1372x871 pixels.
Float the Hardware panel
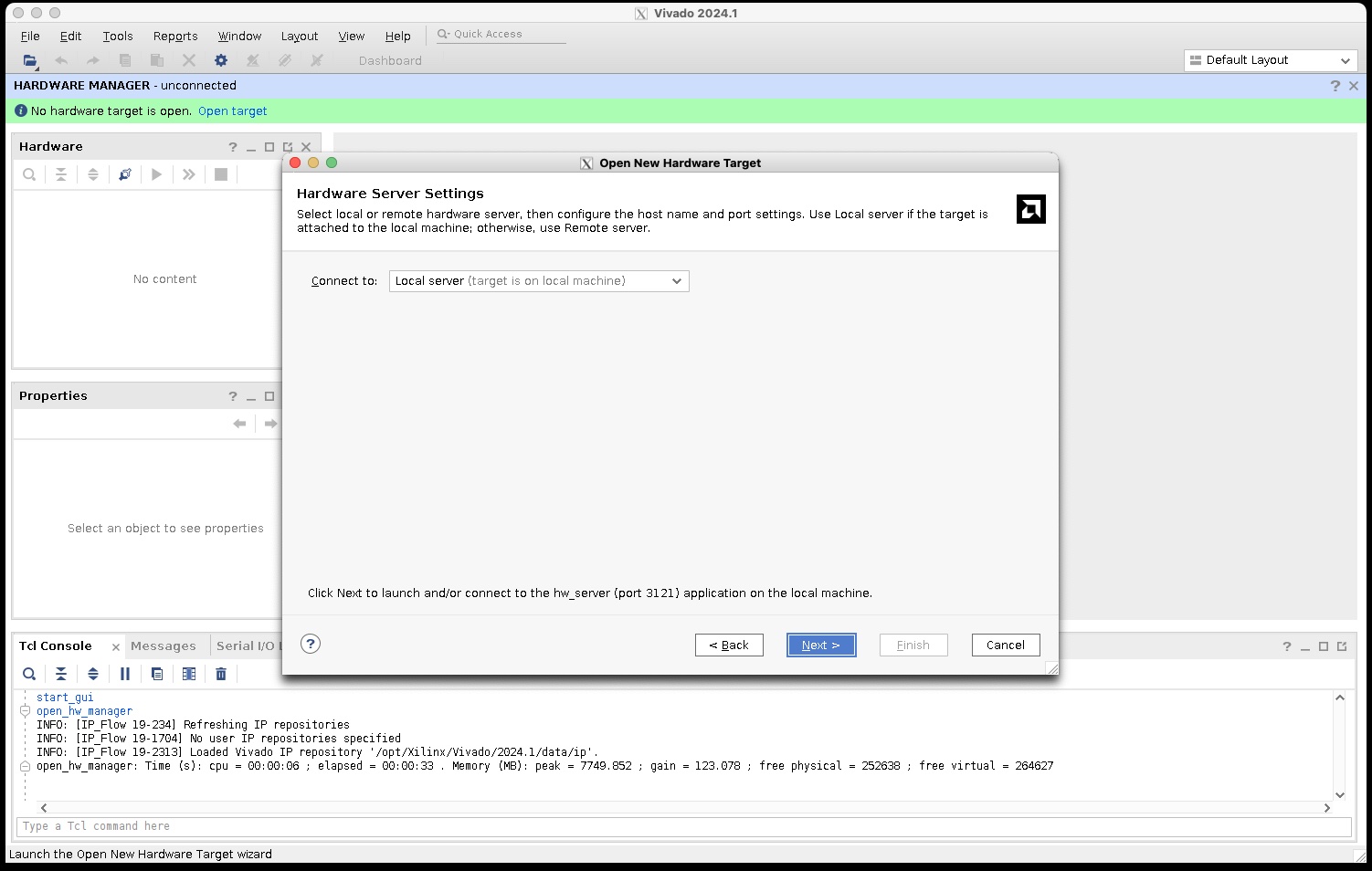(288, 147)
